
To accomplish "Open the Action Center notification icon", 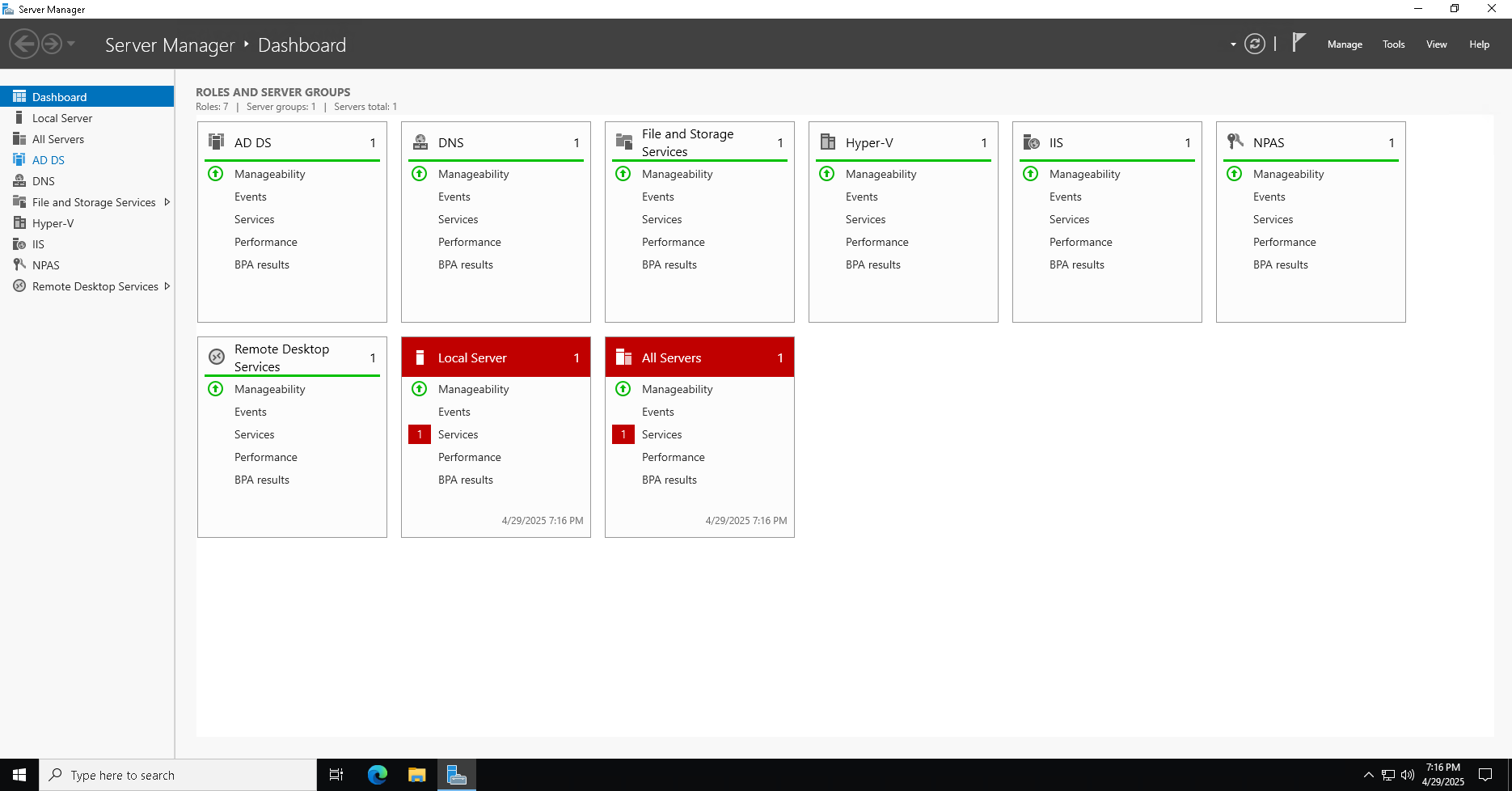I will [x=1485, y=775].
